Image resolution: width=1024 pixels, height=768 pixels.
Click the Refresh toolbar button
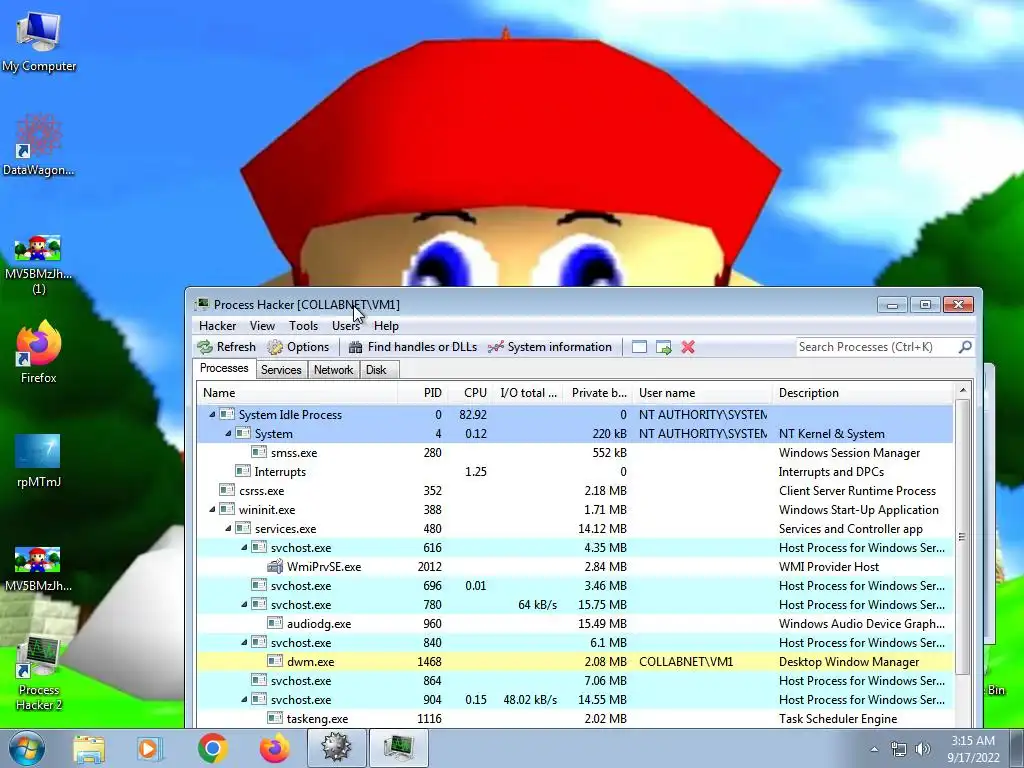click(227, 347)
